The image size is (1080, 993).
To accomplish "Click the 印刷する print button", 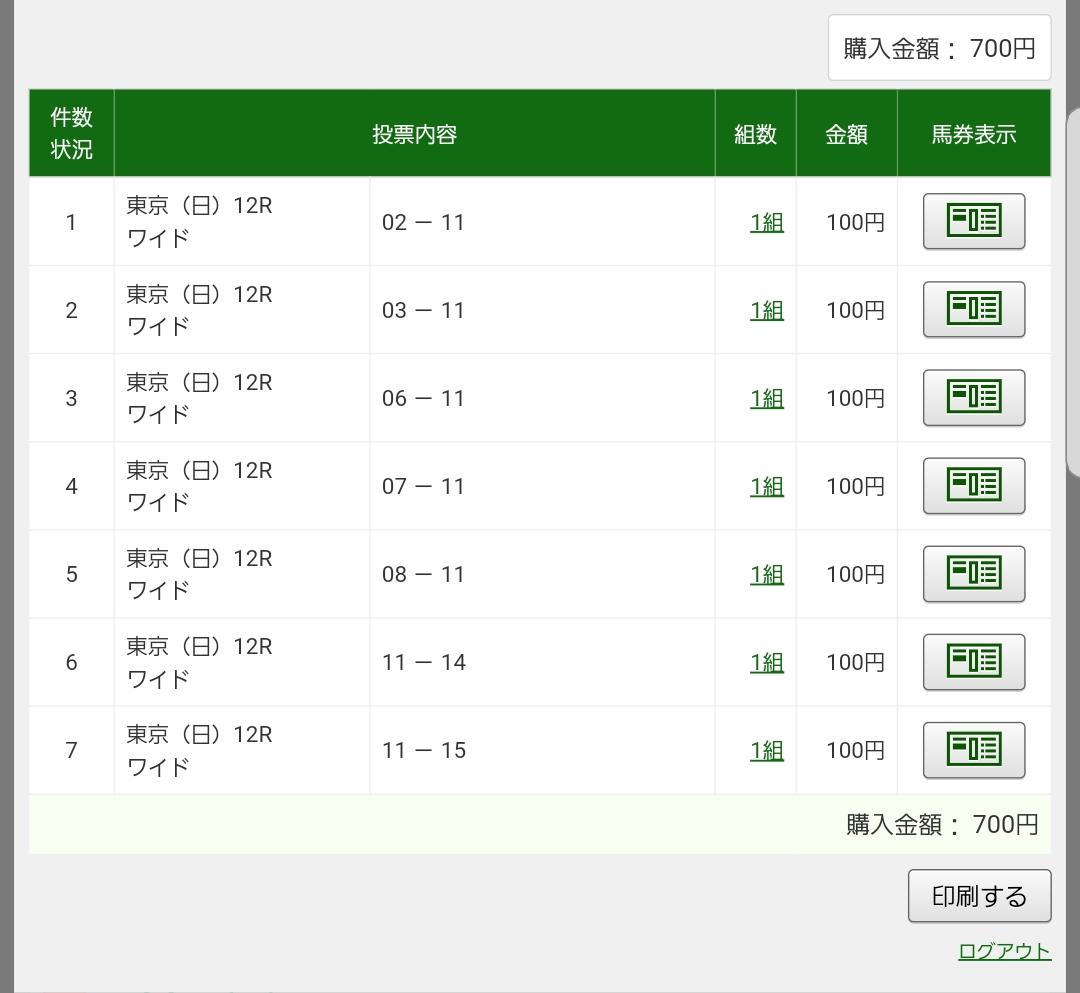I will pos(979,896).
